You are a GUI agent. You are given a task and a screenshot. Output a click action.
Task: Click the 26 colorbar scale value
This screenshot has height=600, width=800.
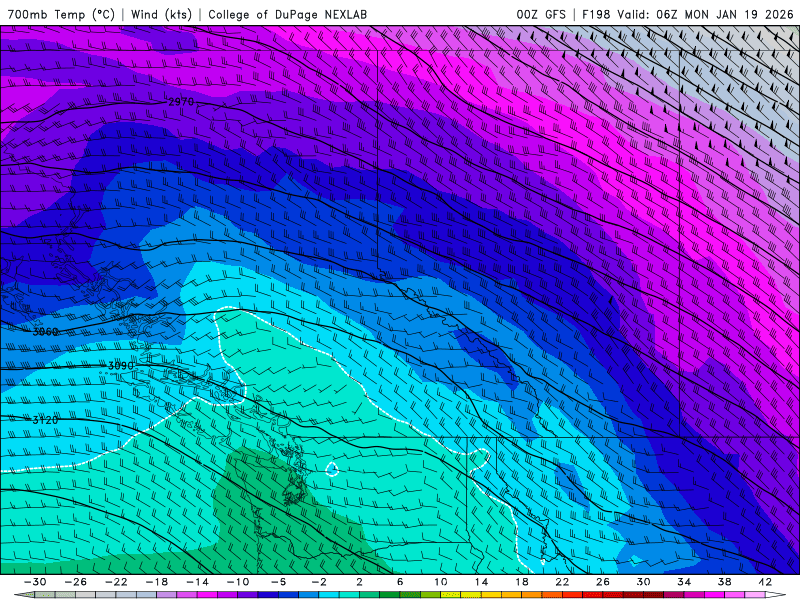(x=603, y=582)
